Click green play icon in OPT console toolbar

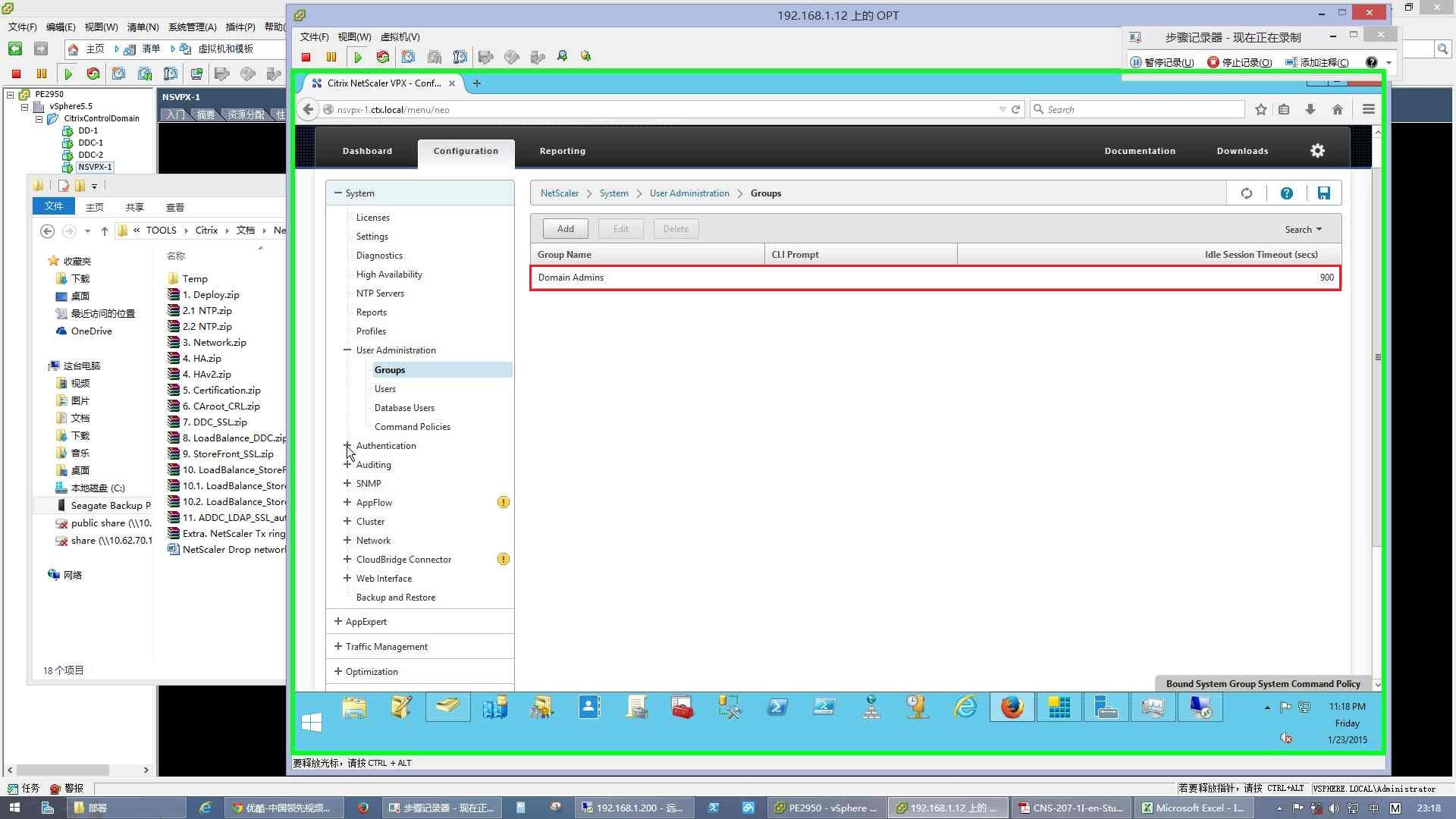(358, 57)
